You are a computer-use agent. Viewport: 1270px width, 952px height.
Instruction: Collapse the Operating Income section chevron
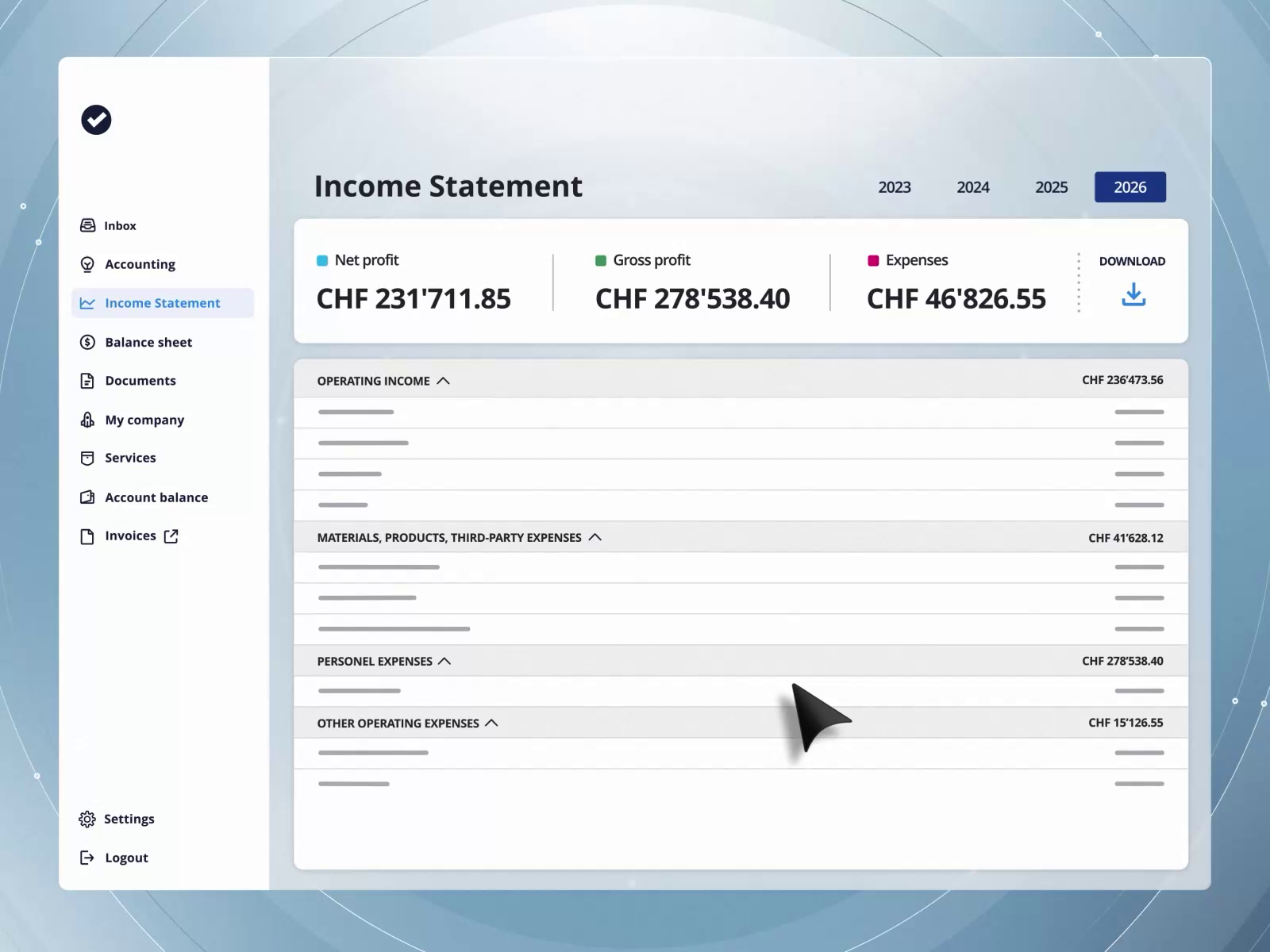point(444,381)
